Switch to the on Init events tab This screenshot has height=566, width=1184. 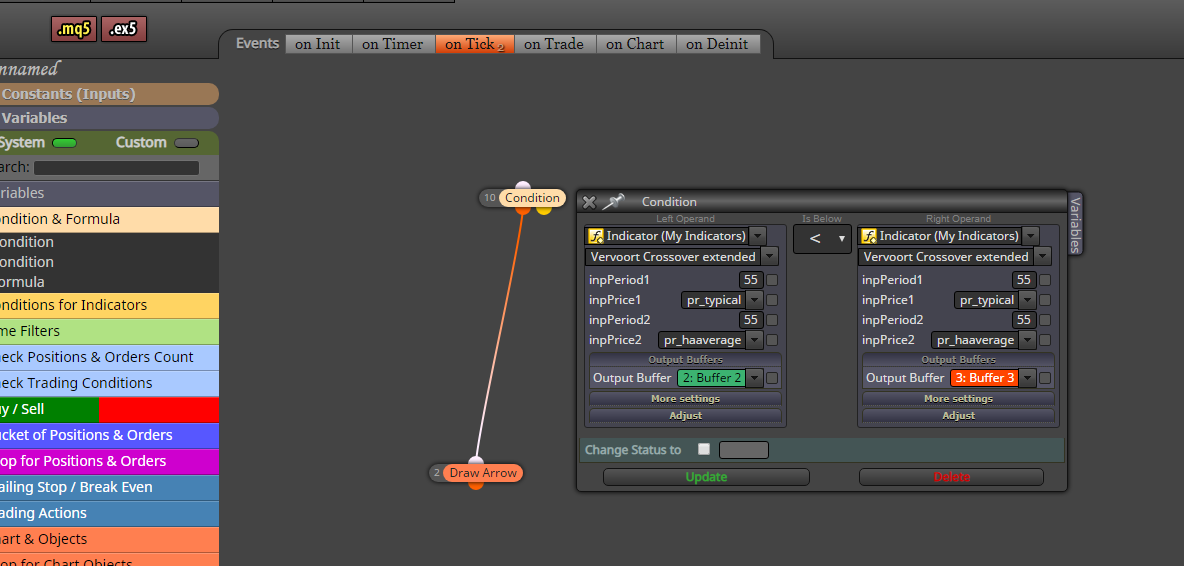coord(318,44)
